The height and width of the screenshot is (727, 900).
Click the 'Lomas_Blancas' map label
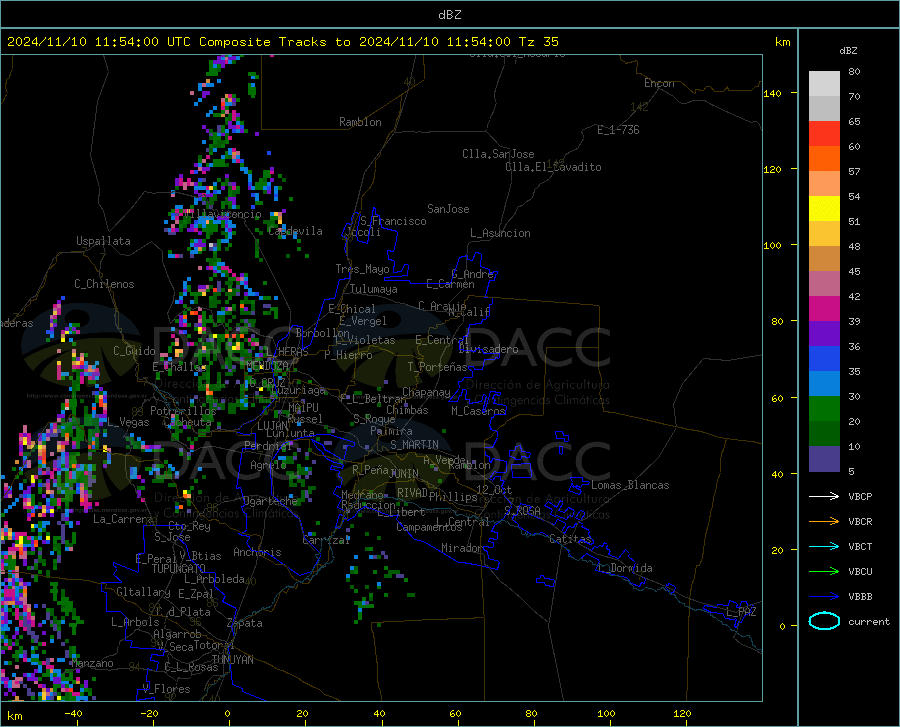pos(630,485)
